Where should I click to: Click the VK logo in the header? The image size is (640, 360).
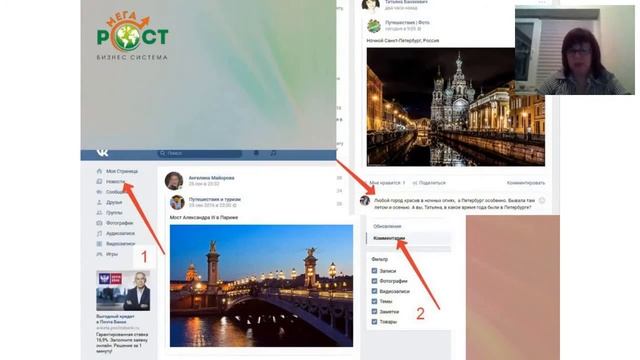coord(102,152)
